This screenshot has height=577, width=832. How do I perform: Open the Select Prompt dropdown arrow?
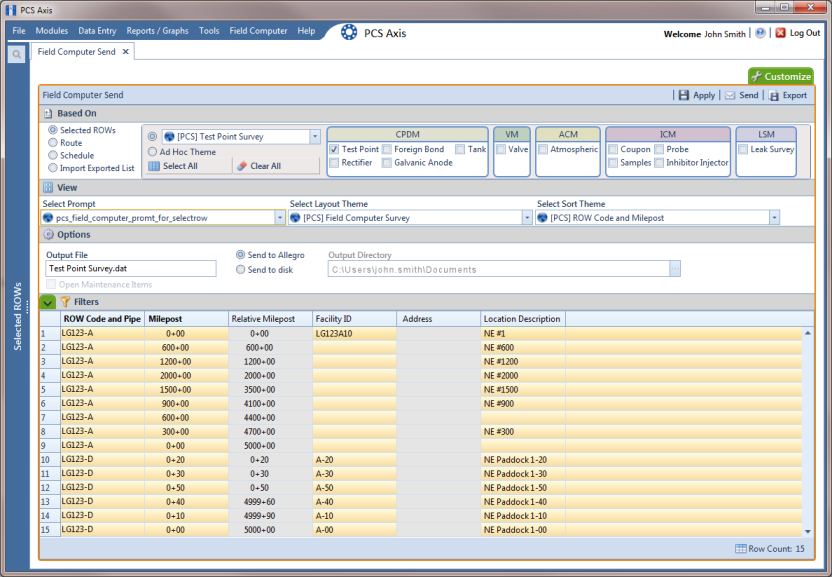[x=280, y=218]
